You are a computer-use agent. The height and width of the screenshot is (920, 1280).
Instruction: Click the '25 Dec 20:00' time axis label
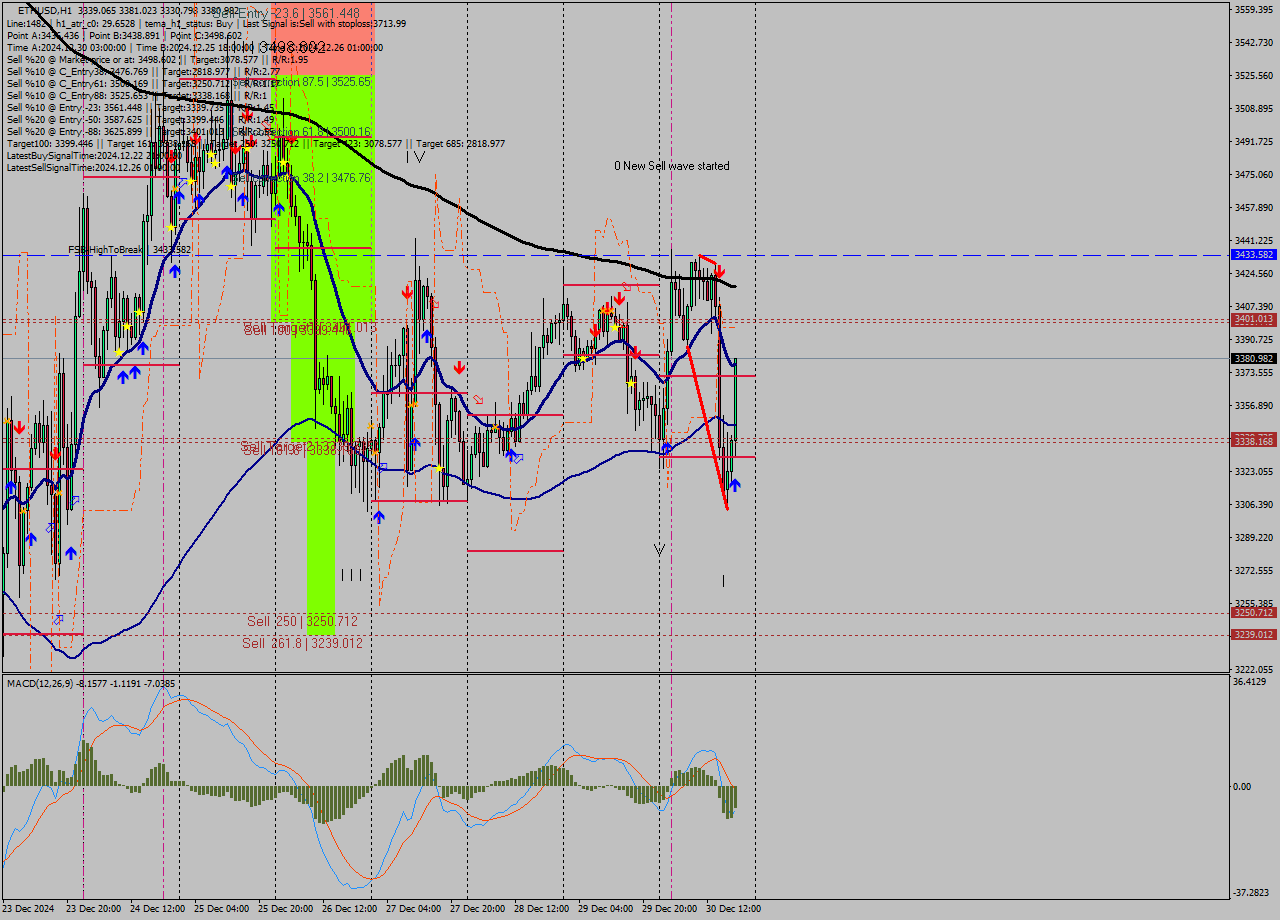click(x=285, y=909)
